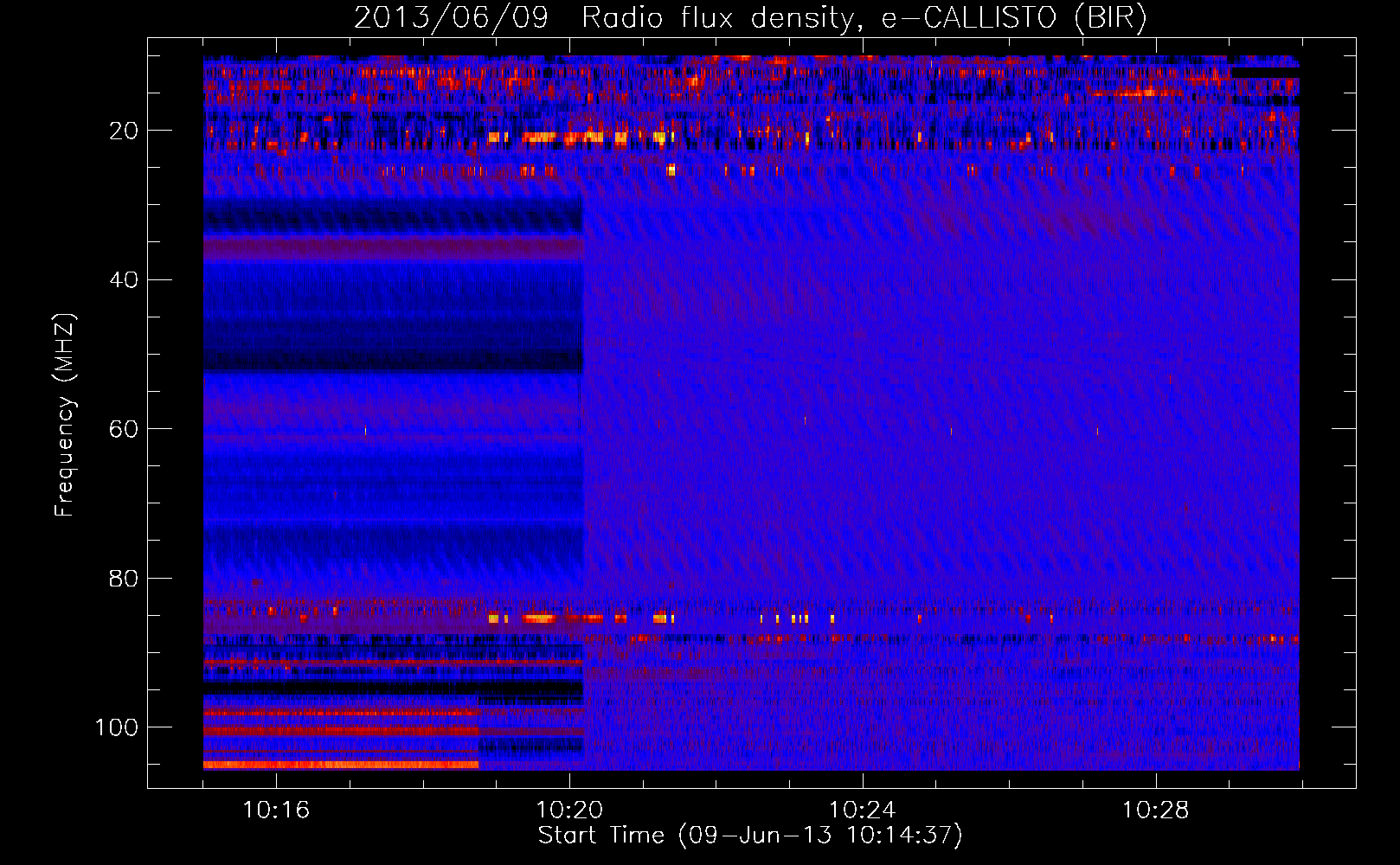
Task: Click the 40 MHz frequency tick label
Action: pyautogui.click(x=124, y=280)
